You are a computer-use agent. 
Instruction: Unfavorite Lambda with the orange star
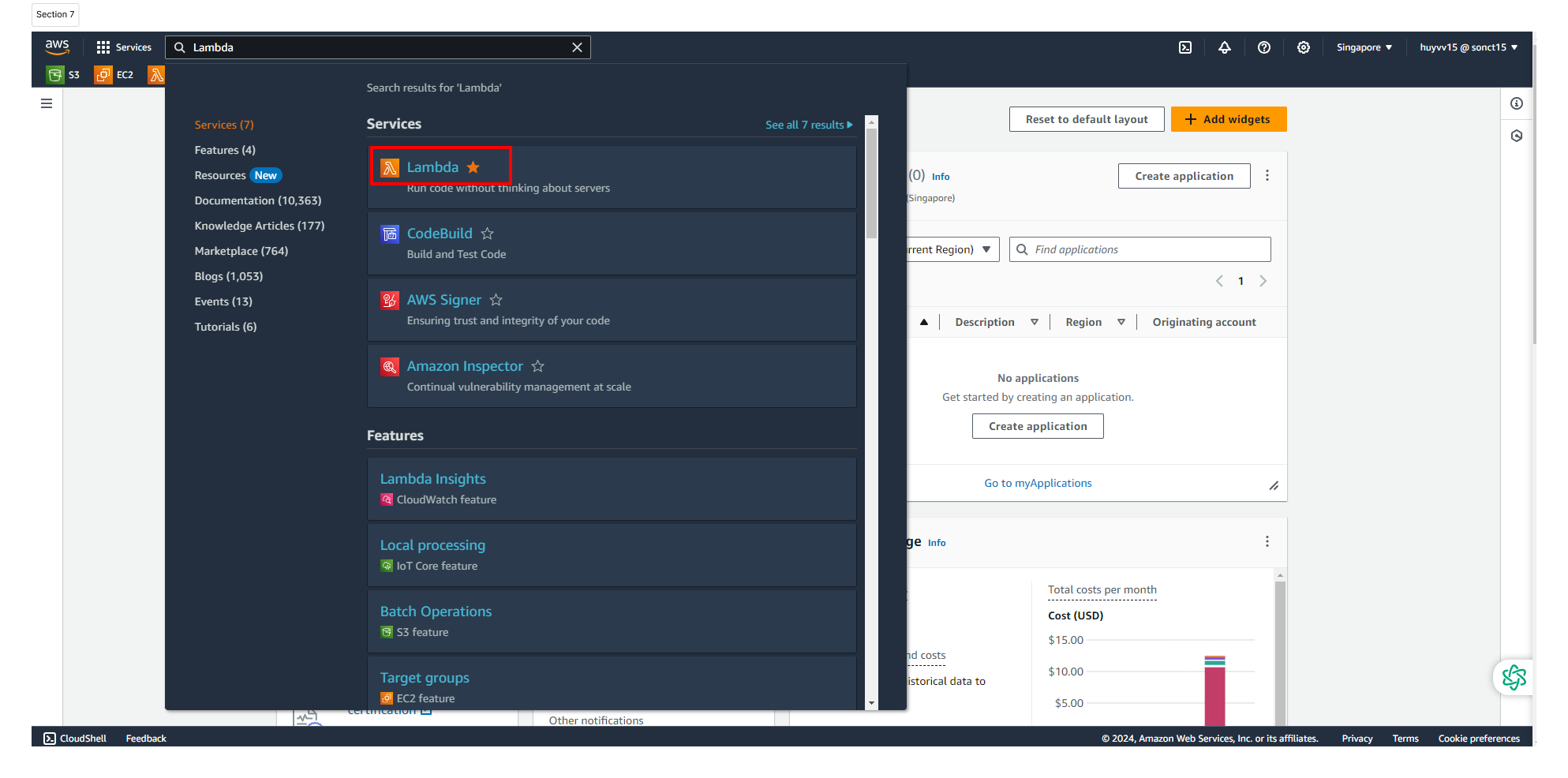click(x=473, y=167)
